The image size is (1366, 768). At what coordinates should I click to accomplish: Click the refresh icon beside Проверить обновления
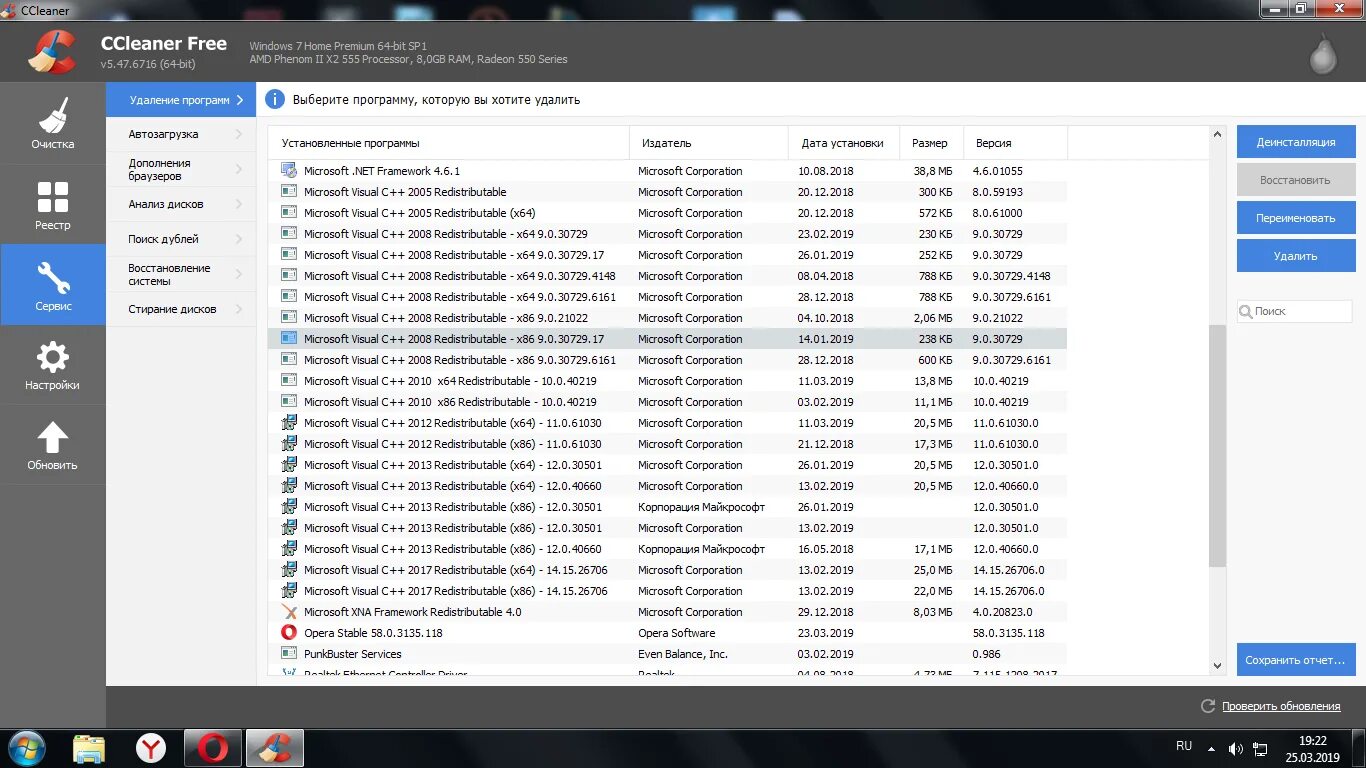coord(1208,706)
